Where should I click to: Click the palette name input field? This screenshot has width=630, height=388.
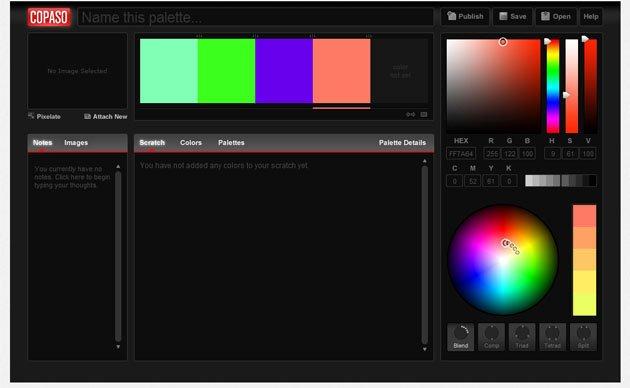[x=256, y=17]
